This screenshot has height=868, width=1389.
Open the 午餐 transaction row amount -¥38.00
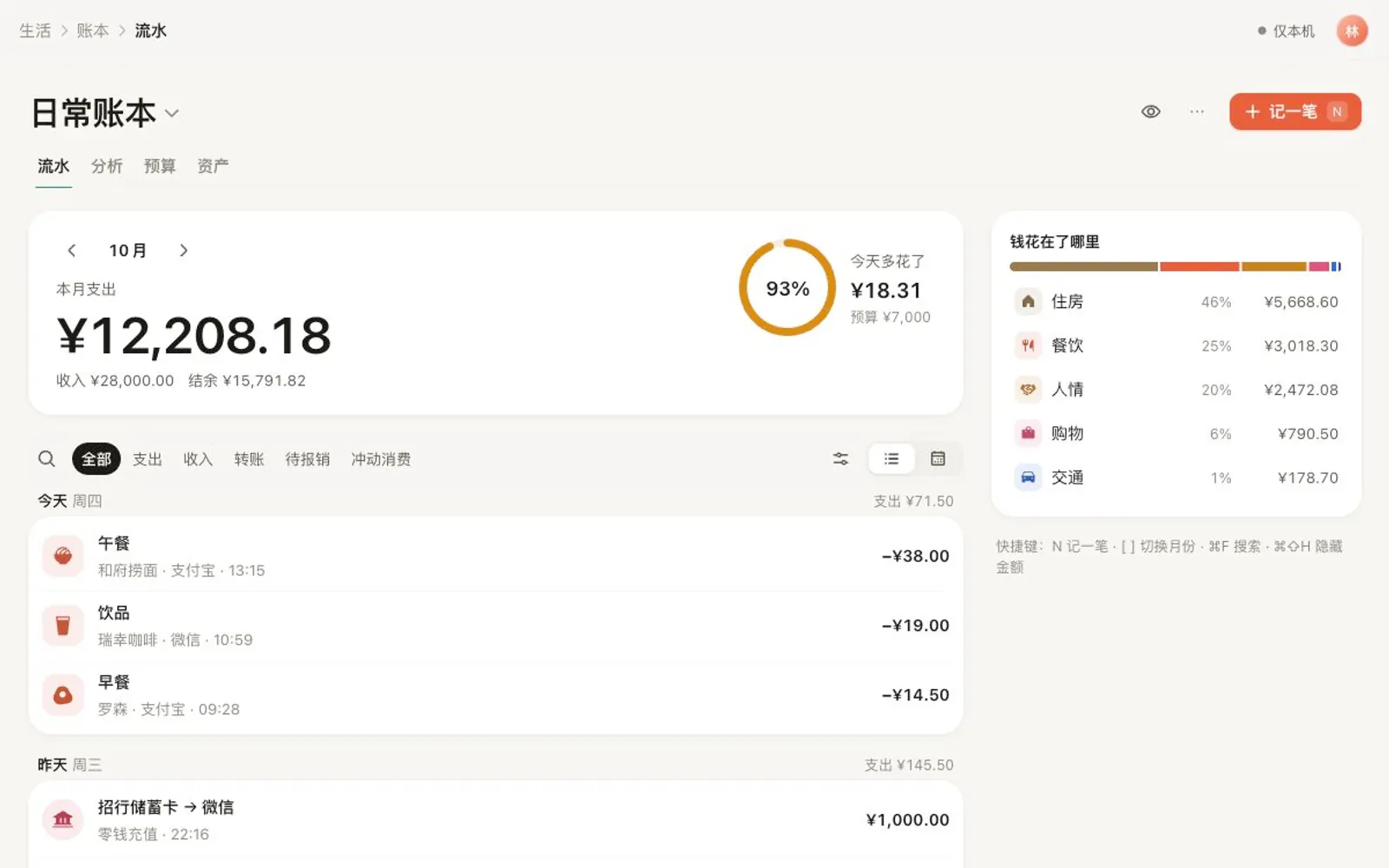tap(915, 556)
